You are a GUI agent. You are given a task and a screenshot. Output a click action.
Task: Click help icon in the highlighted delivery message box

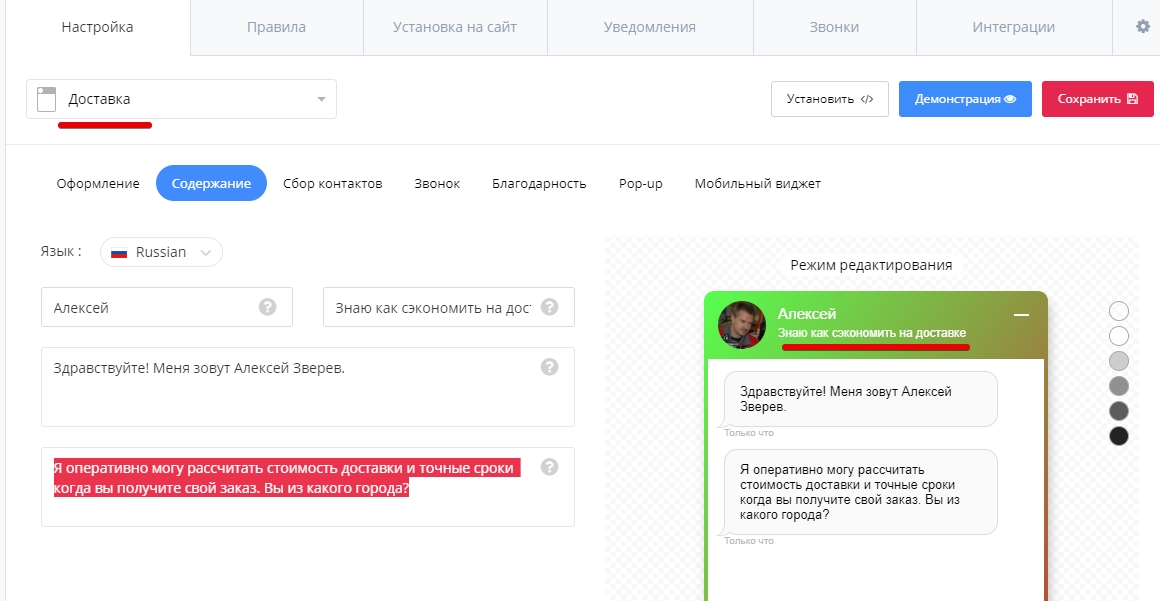(549, 466)
